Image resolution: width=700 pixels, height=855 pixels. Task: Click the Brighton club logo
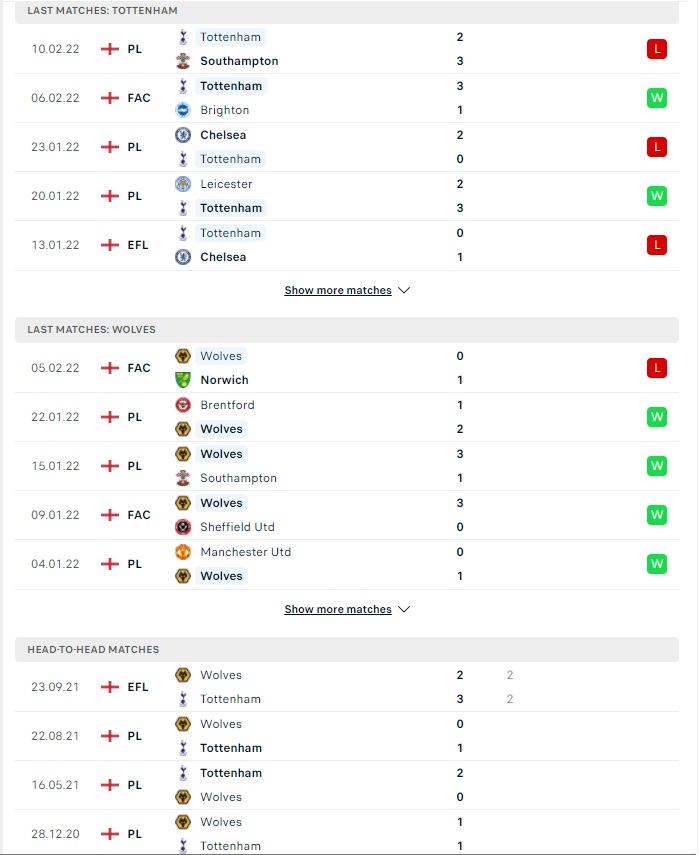183,110
